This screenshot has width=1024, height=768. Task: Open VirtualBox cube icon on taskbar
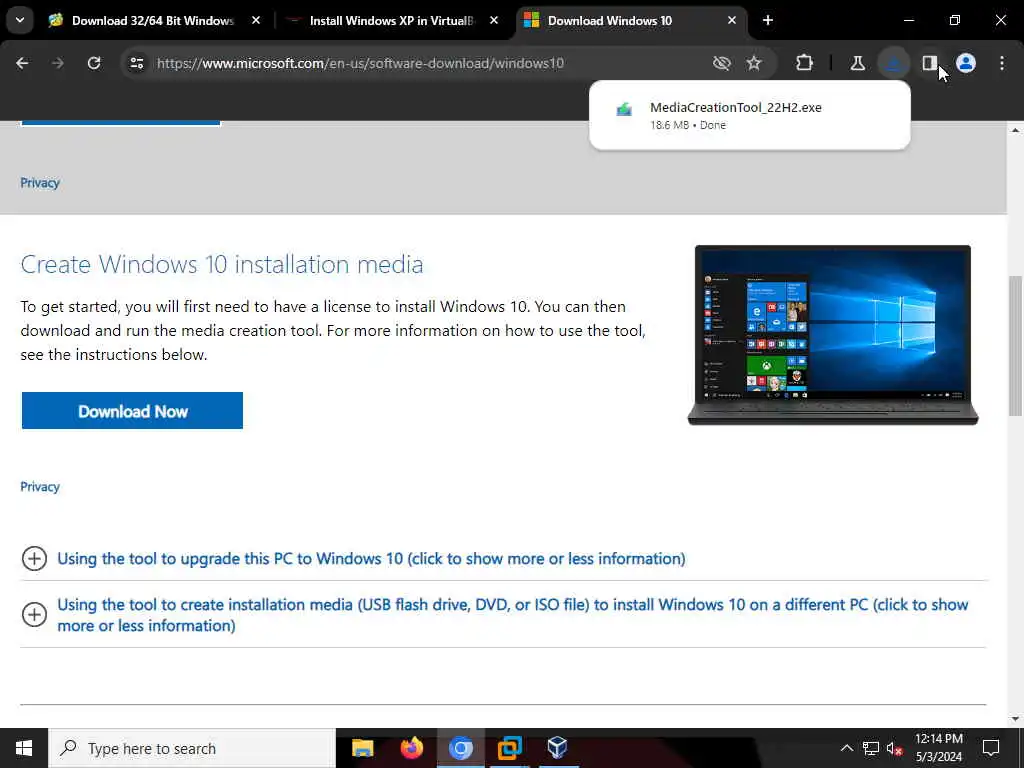tap(558, 748)
